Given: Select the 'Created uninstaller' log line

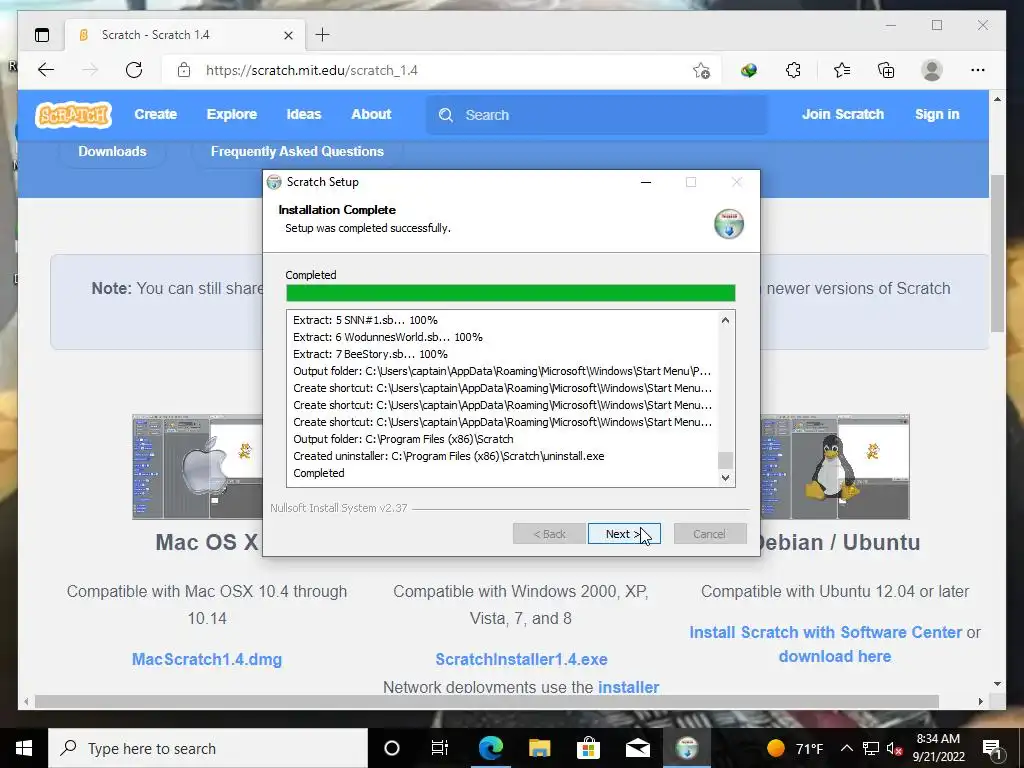Looking at the screenshot, I should (x=449, y=456).
